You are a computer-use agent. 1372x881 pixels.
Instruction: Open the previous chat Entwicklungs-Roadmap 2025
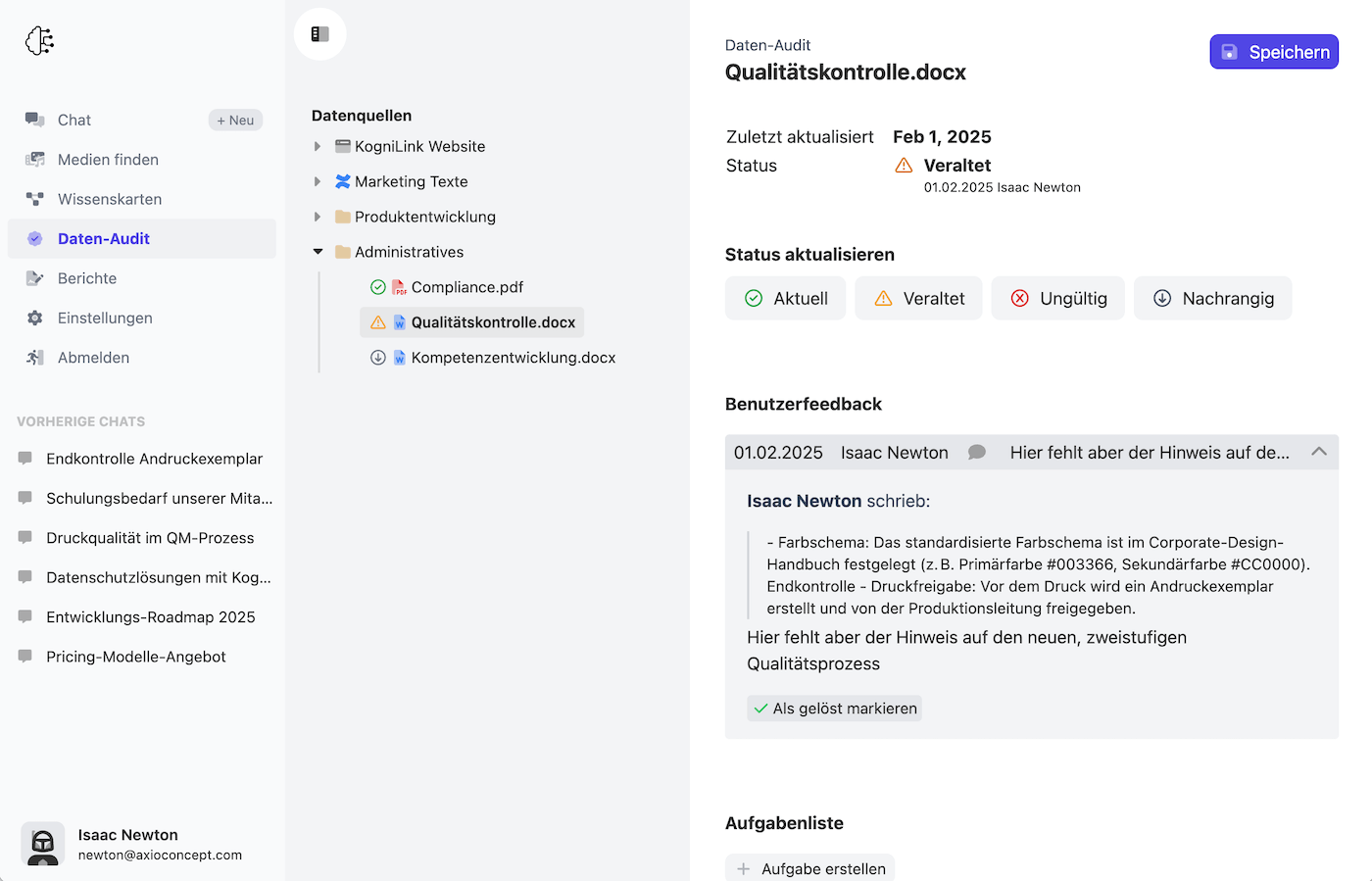click(151, 616)
